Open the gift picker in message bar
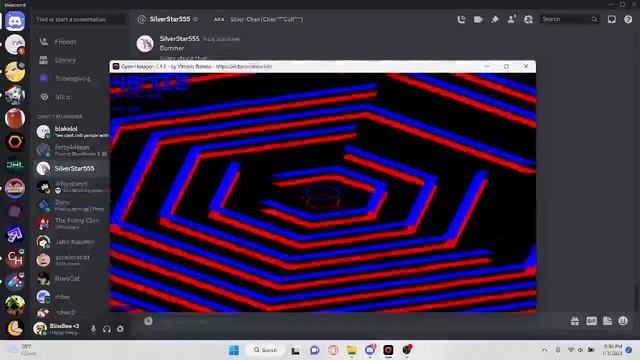Viewport: 640px width, 360px height. [x=575, y=321]
